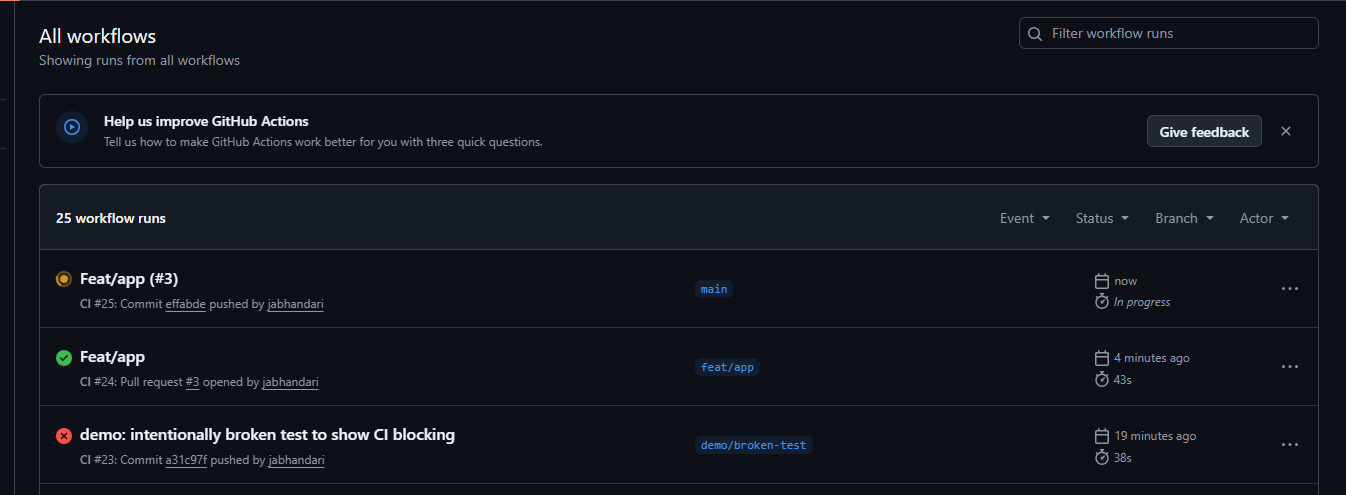
Task: Open the three-dot menu for broken-test run
Action: [x=1290, y=445]
